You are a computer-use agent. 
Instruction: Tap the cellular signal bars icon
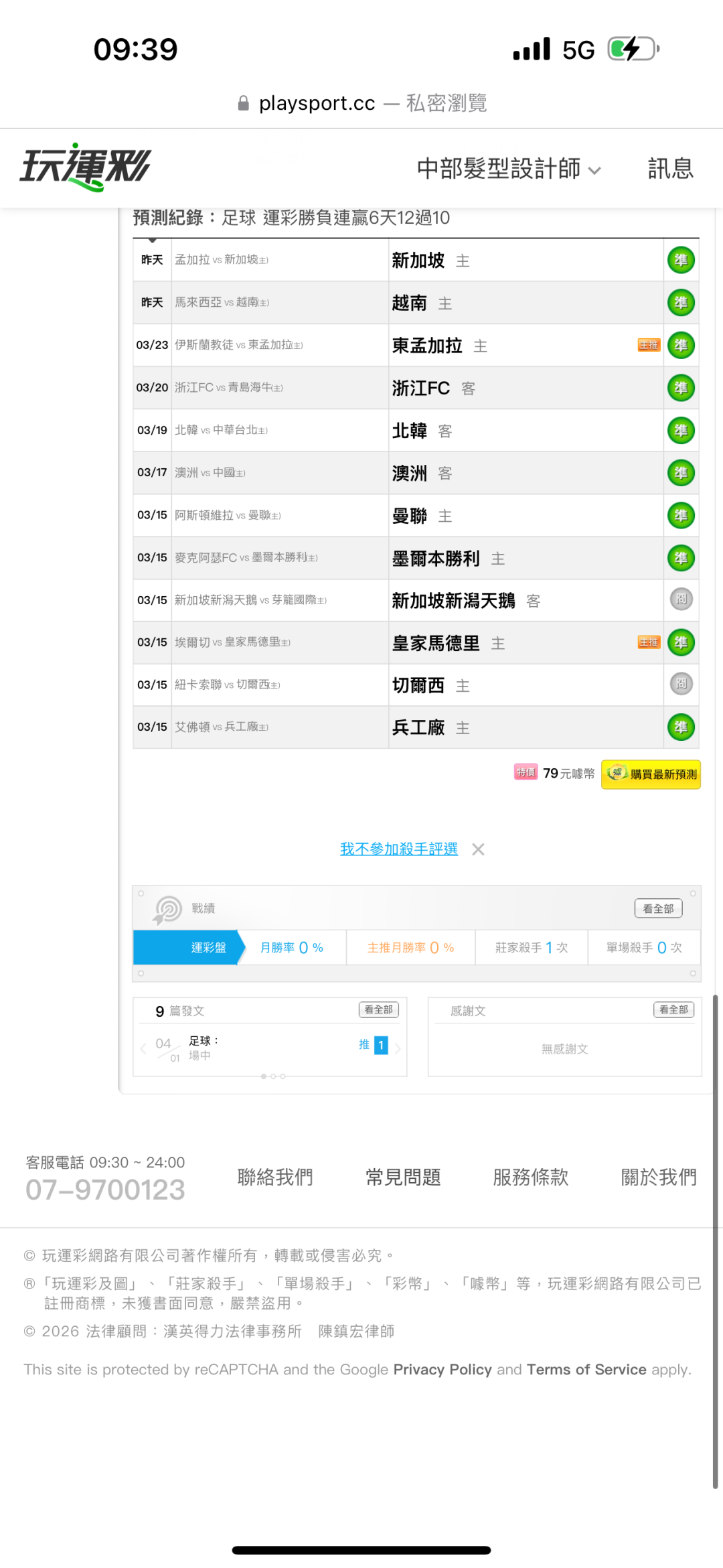point(532,49)
